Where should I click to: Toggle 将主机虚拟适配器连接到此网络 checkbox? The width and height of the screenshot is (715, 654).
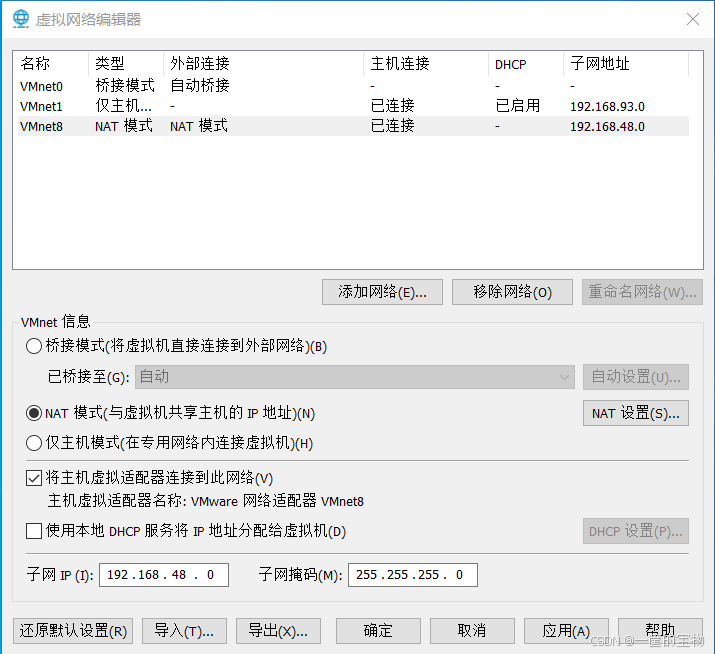34,478
